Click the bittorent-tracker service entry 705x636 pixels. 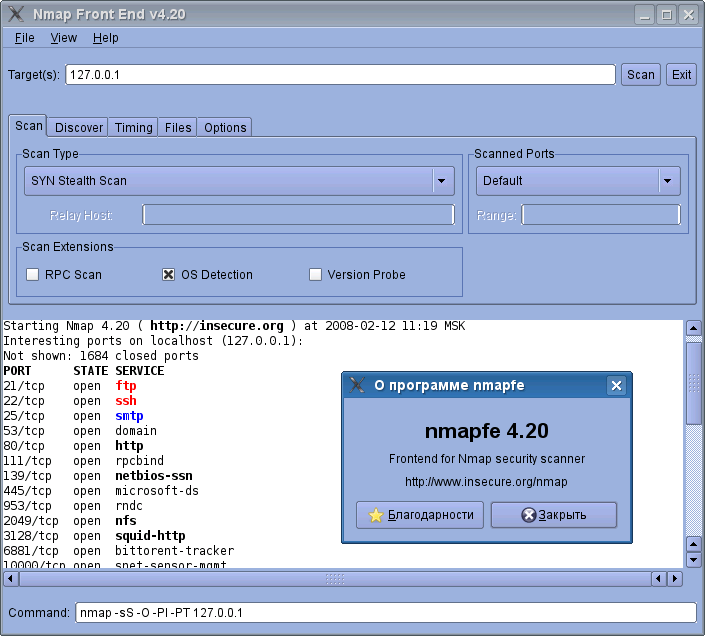tap(174, 551)
